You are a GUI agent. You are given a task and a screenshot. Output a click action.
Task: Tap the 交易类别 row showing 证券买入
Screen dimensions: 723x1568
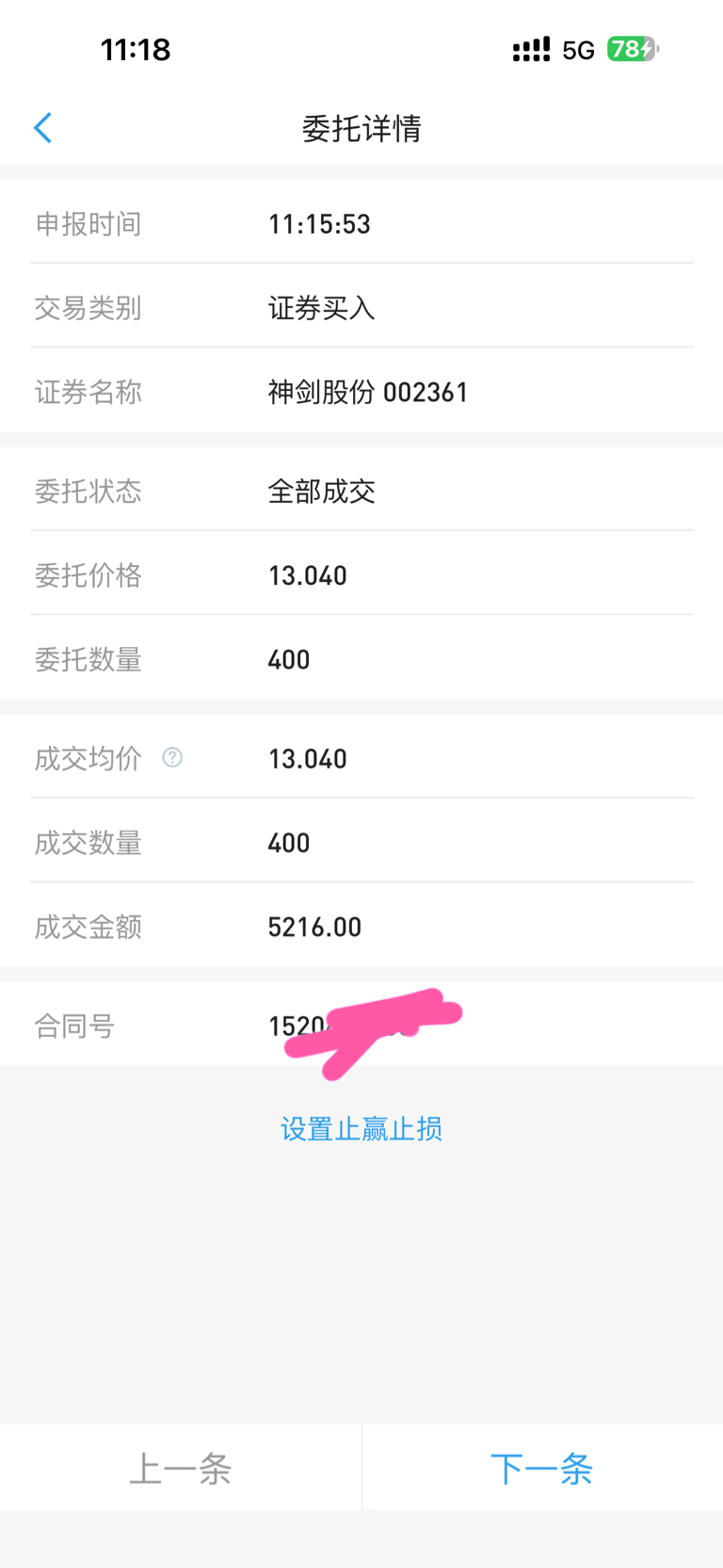[361, 307]
